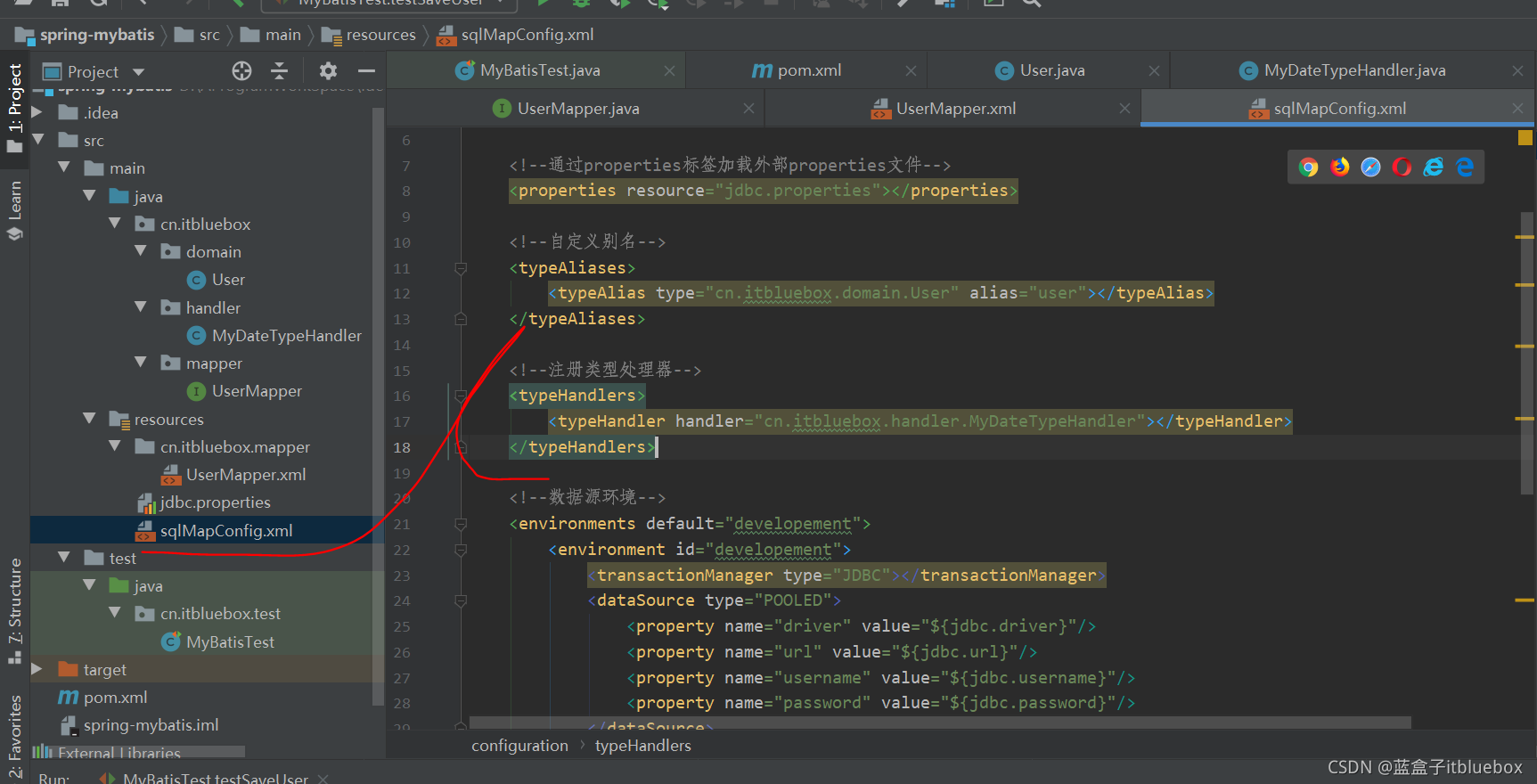This screenshot has width=1537, height=784.
Task: Switch to pom.xml editor tab
Action: (797, 70)
